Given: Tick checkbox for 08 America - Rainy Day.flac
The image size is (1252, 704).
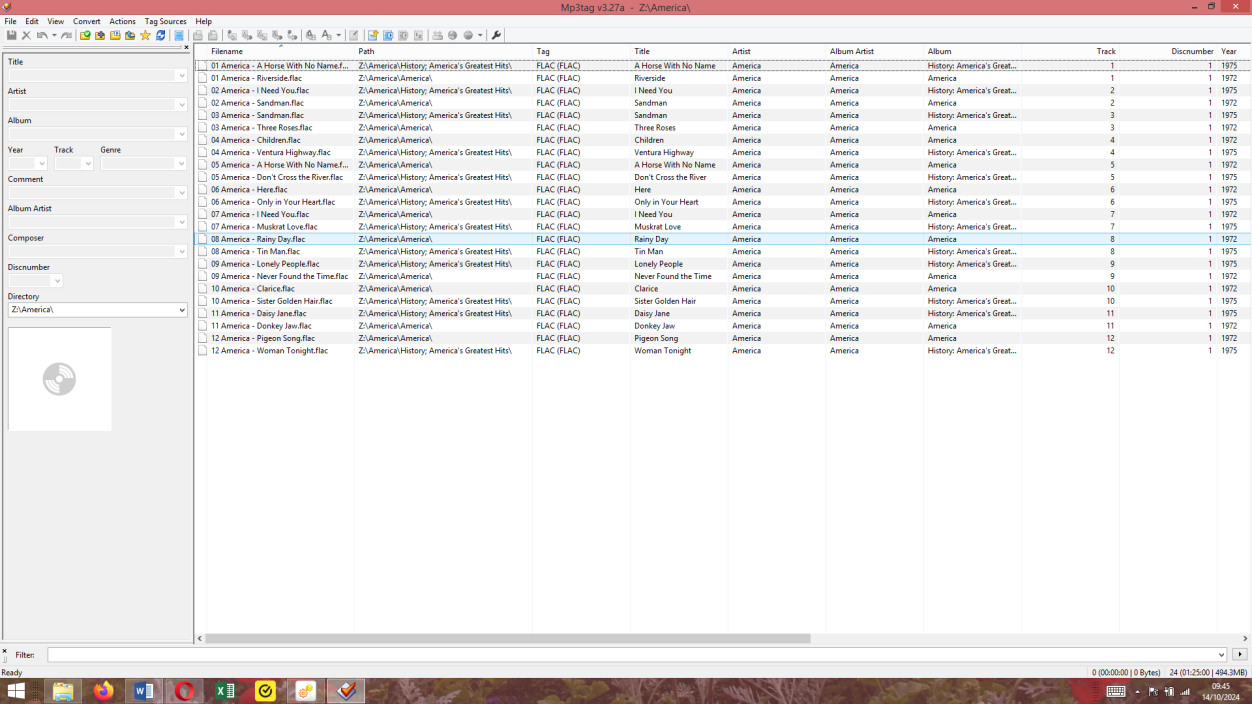Looking at the screenshot, I should point(202,240).
